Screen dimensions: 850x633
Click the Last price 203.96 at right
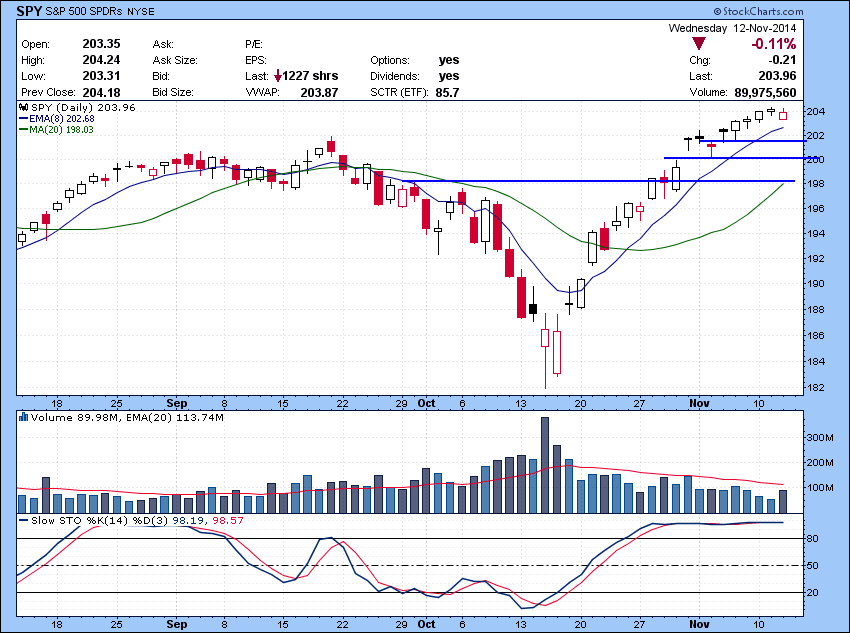(x=777, y=76)
